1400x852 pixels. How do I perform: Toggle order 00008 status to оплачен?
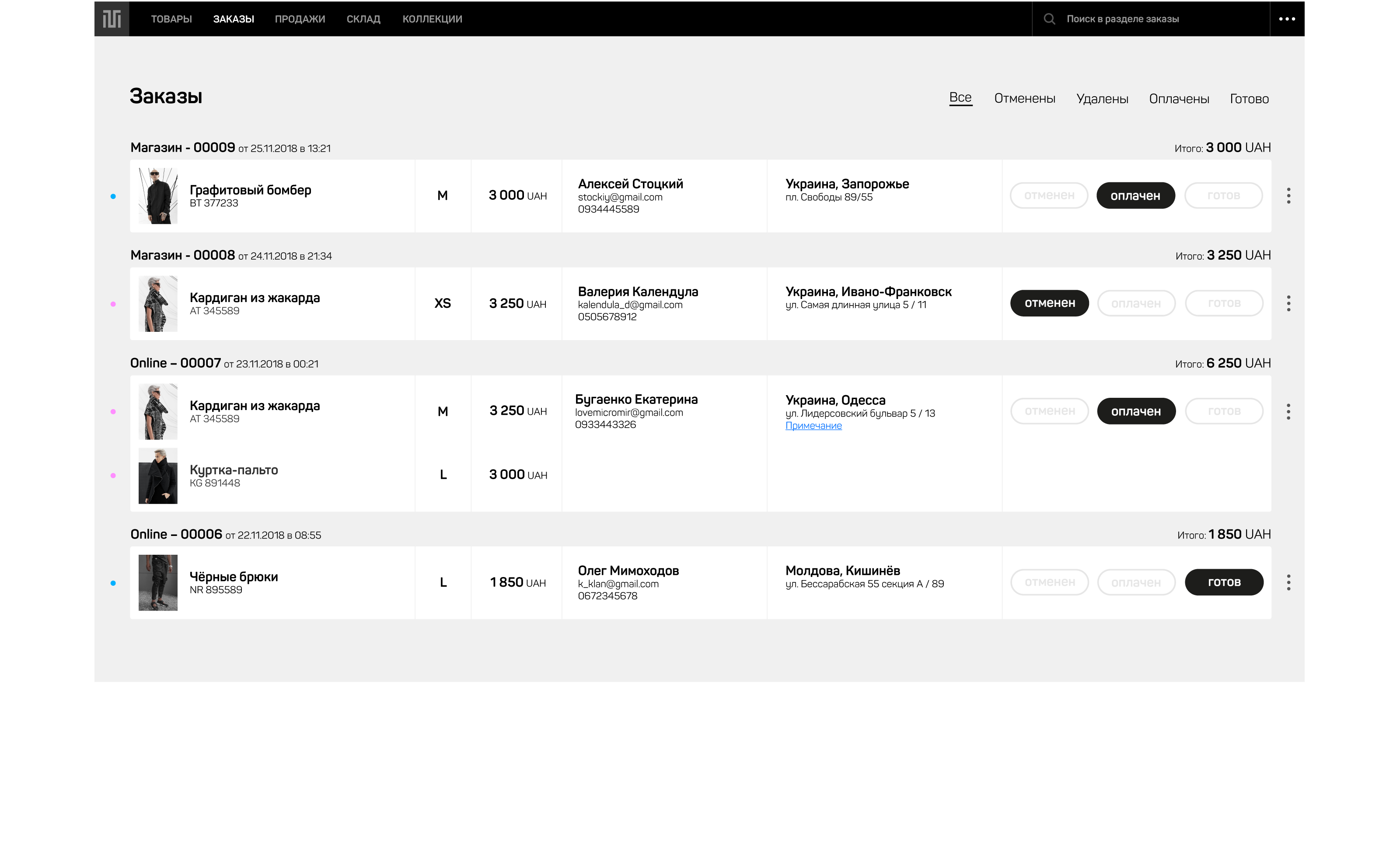click(x=1136, y=303)
